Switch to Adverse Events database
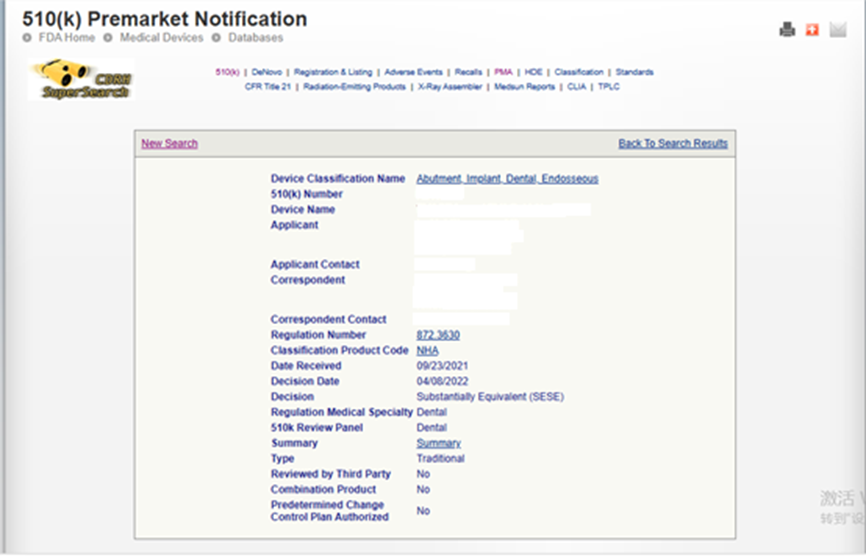 click(x=414, y=72)
